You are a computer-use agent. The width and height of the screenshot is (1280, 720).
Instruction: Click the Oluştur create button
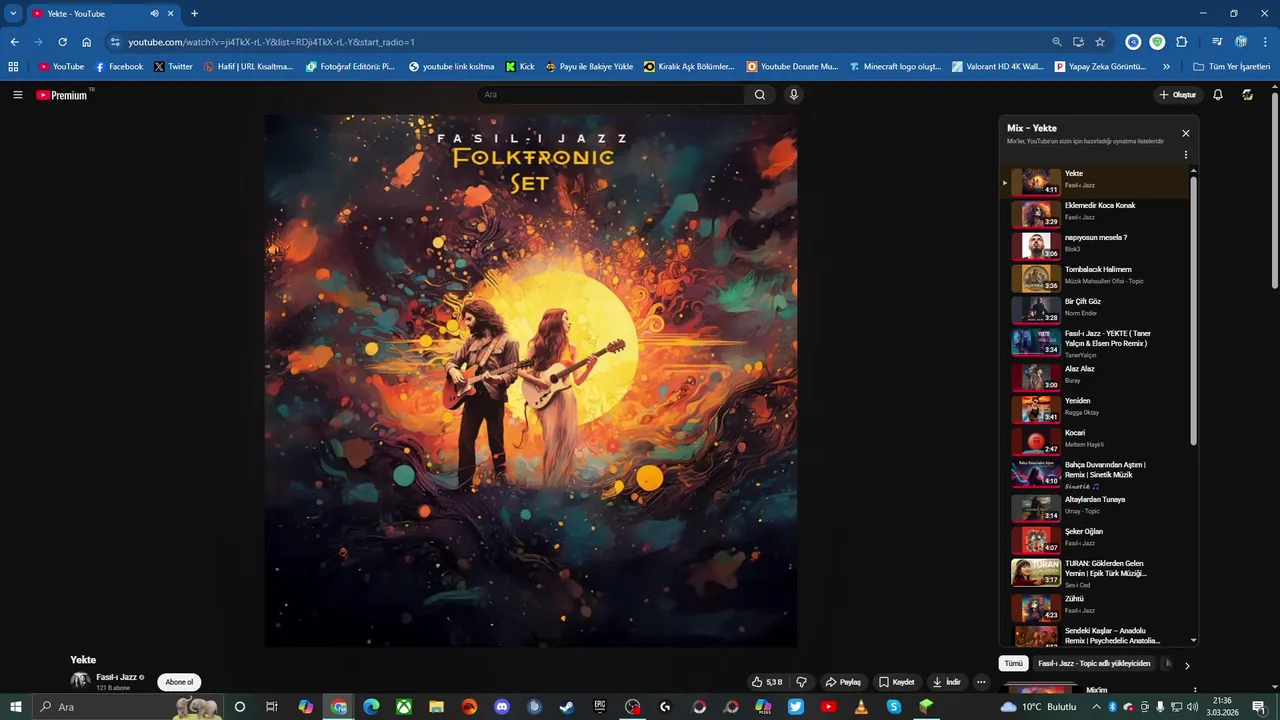pyautogui.click(x=1178, y=95)
